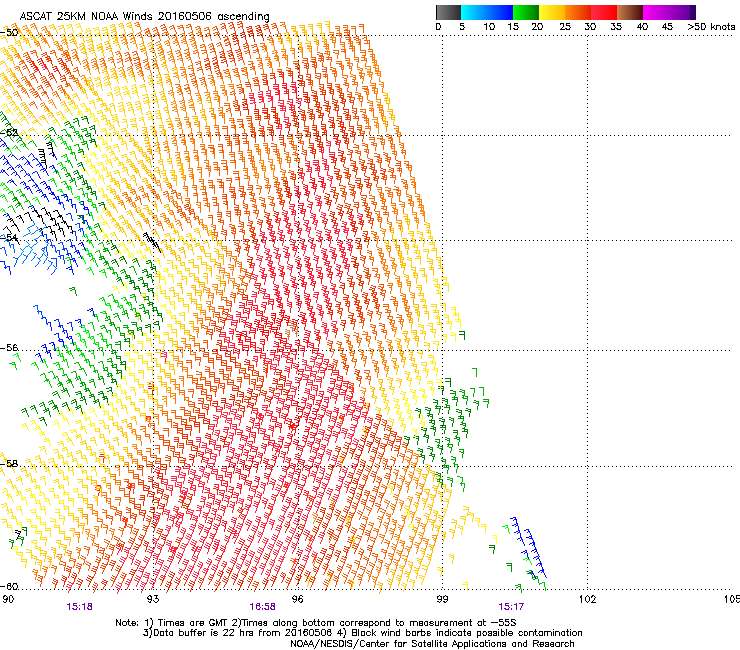Click the 96 longitude axis label

297,599
